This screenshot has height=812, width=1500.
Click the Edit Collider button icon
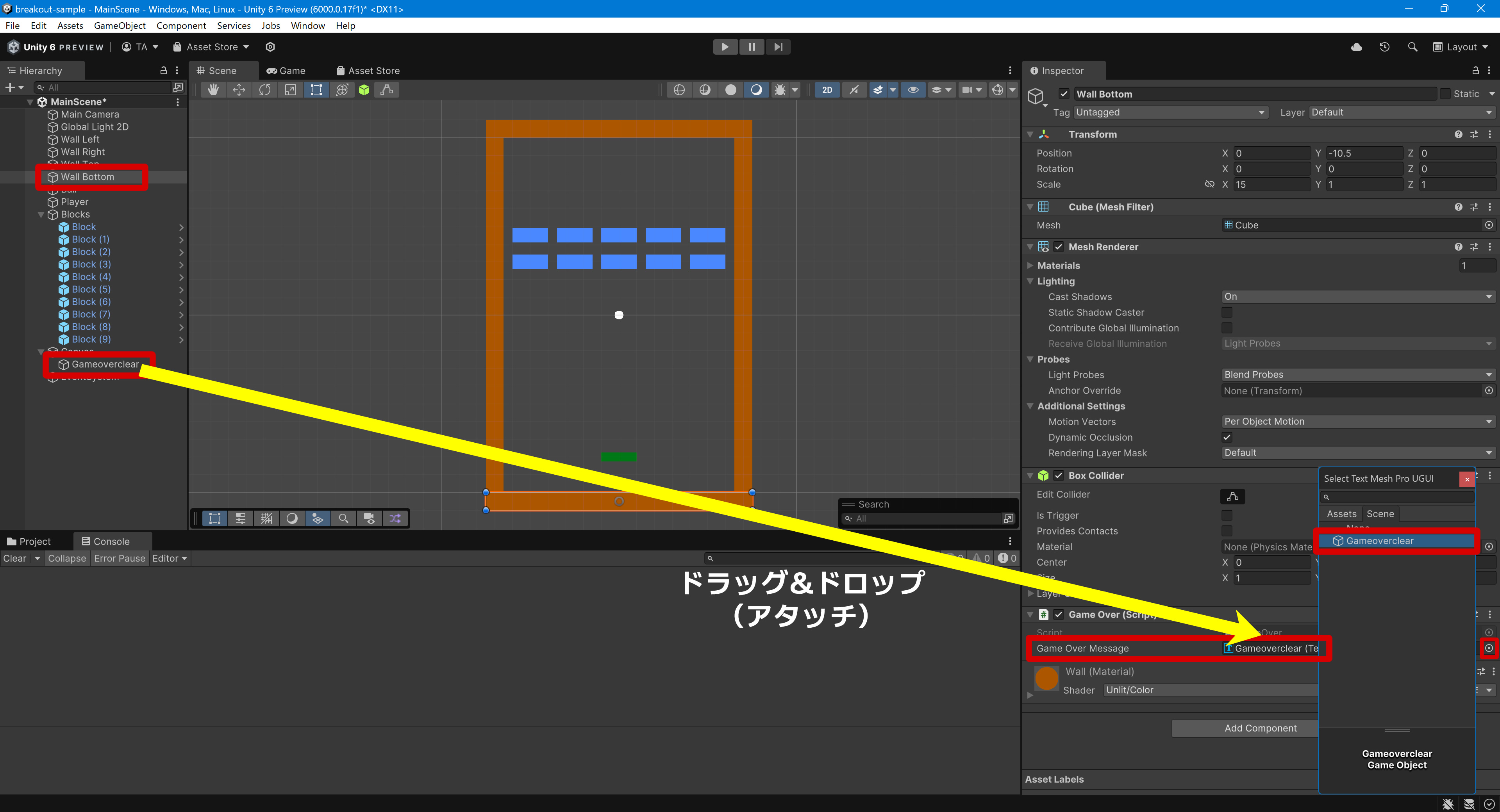point(1232,496)
